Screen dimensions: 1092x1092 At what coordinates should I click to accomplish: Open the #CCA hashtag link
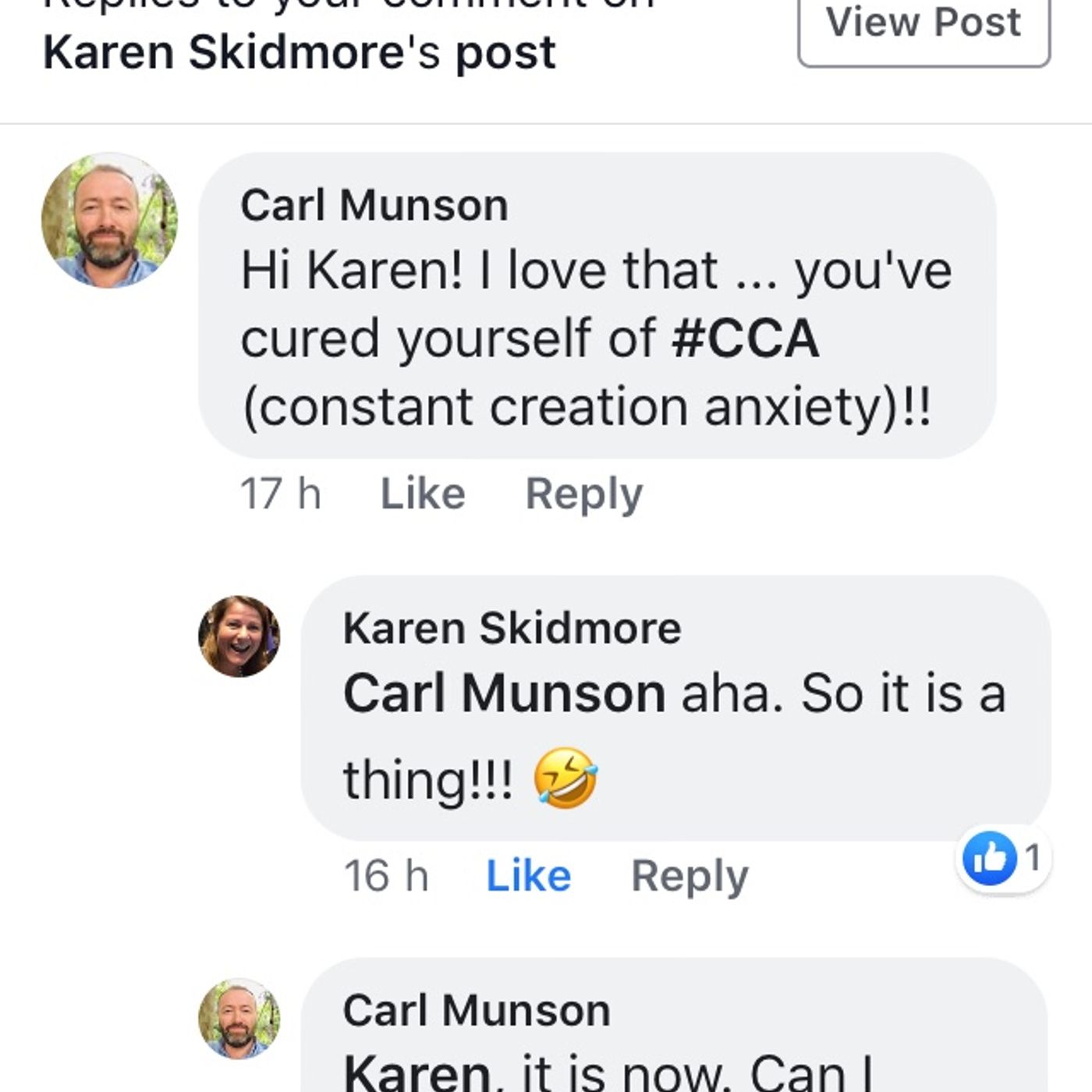[745, 339]
